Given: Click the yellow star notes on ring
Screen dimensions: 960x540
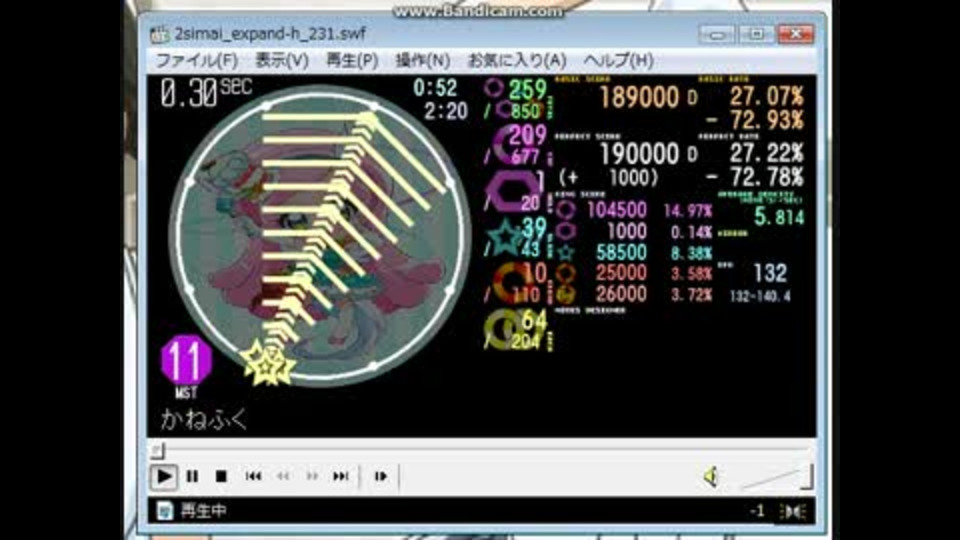Looking at the screenshot, I should point(268,364).
